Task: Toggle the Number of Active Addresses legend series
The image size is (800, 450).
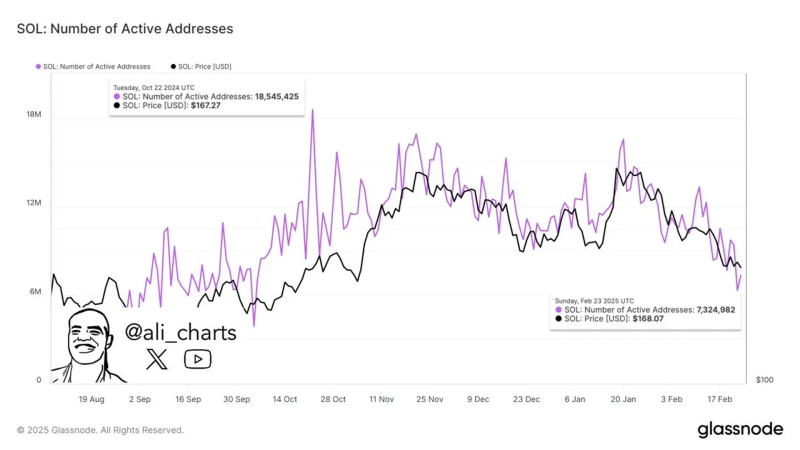Action: 94,67
